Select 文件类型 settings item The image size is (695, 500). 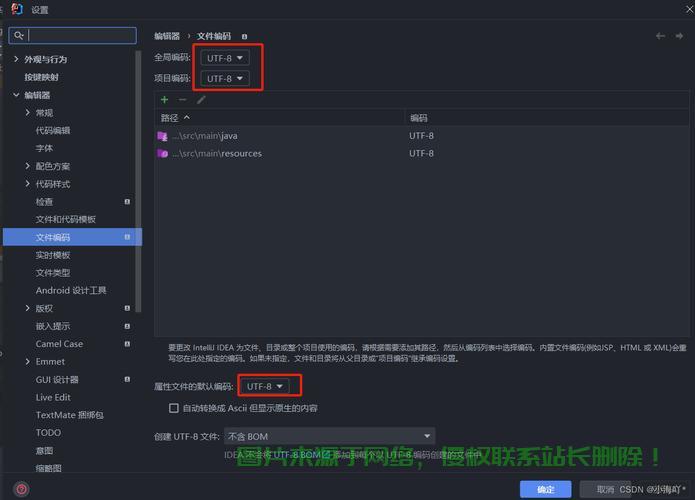point(53,273)
